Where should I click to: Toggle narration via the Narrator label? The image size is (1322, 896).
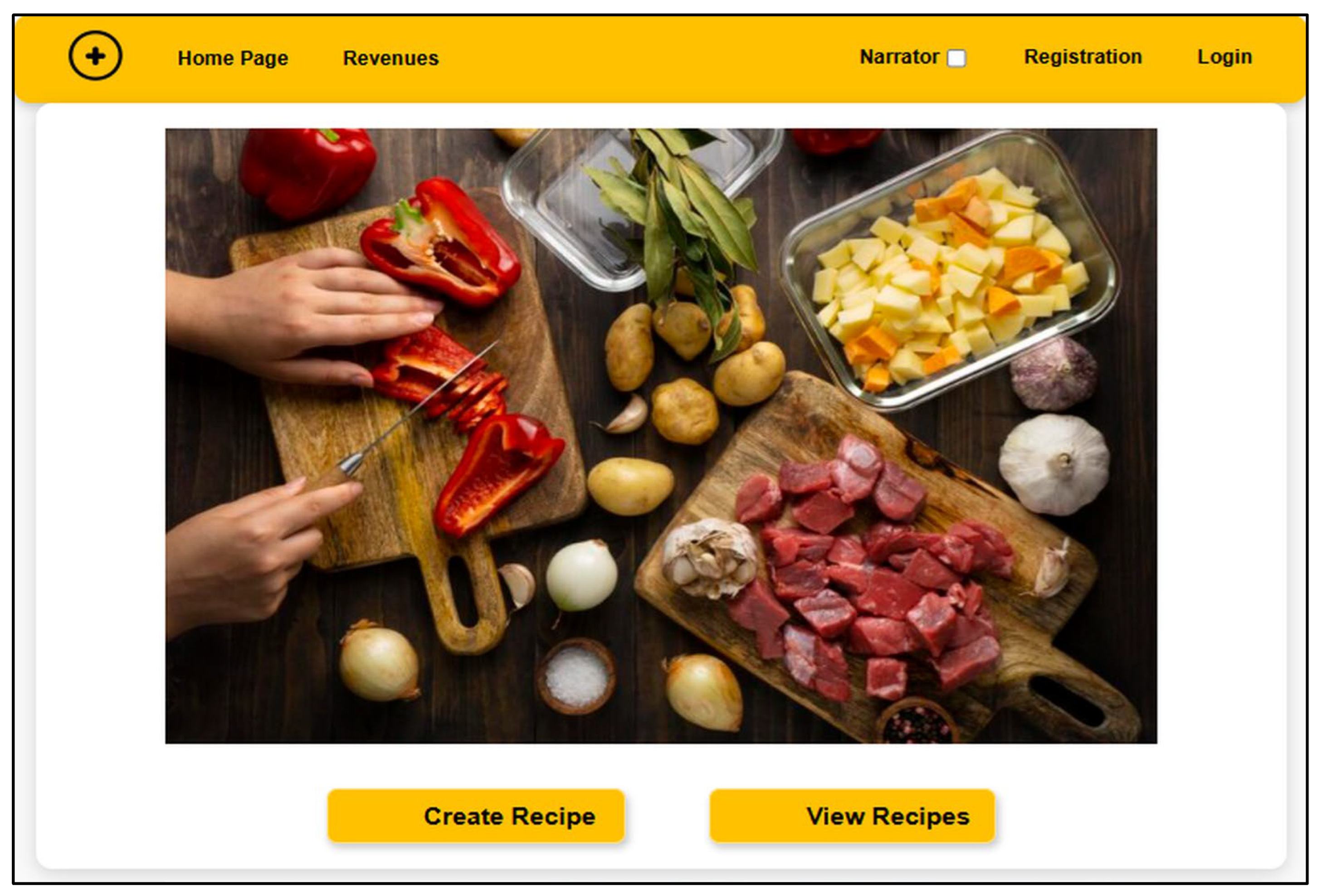tap(899, 57)
